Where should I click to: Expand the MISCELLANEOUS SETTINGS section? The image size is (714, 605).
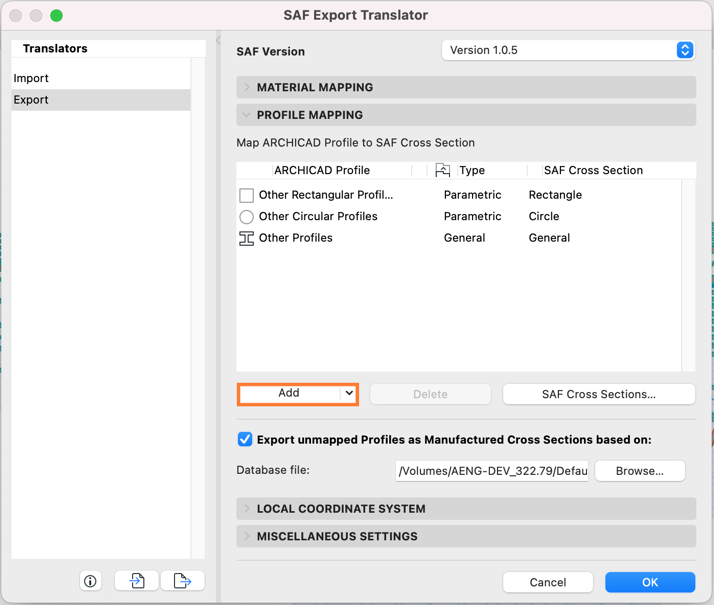tap(247, 536)
